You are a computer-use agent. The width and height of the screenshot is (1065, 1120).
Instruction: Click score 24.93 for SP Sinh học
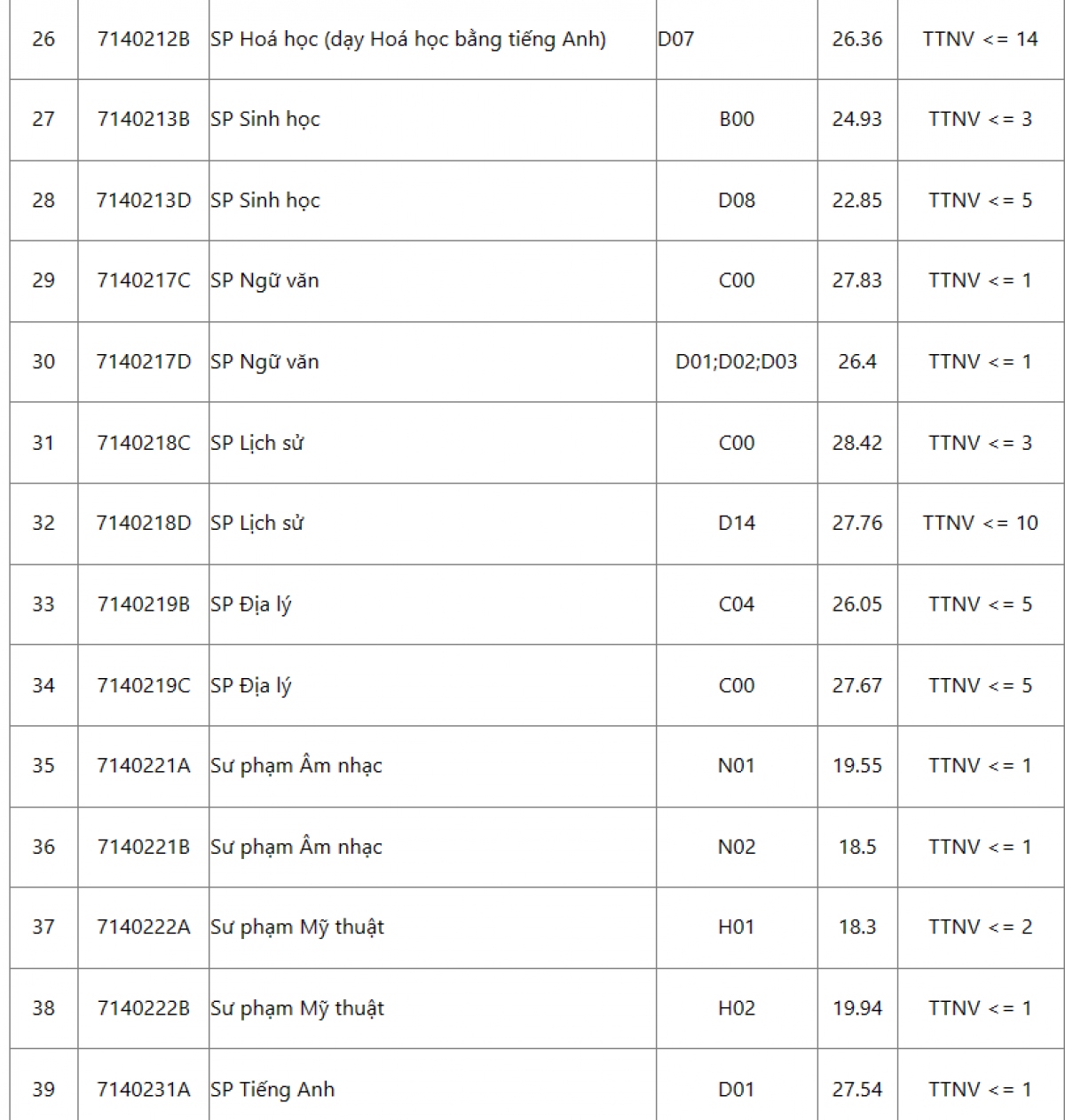(x=857, y=119)
